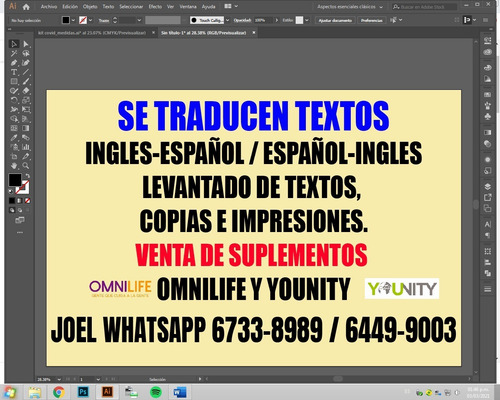Pick the Shaper tool
The height and width of the screenshot is (400, 500).
click(x=14, y=91)
